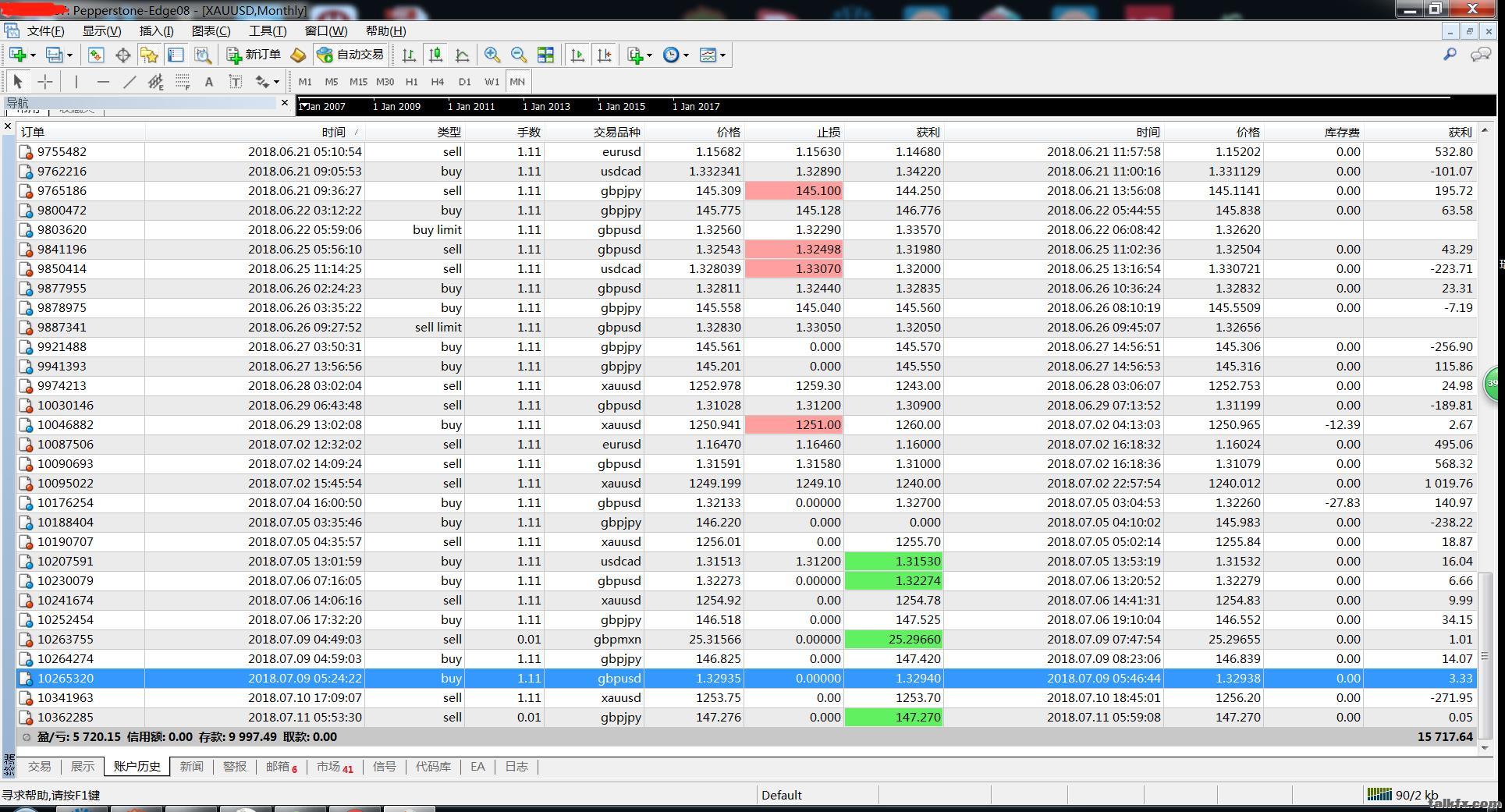
Task: Click the history list vertical scrollbar thumb
Action: point(1485,655)
